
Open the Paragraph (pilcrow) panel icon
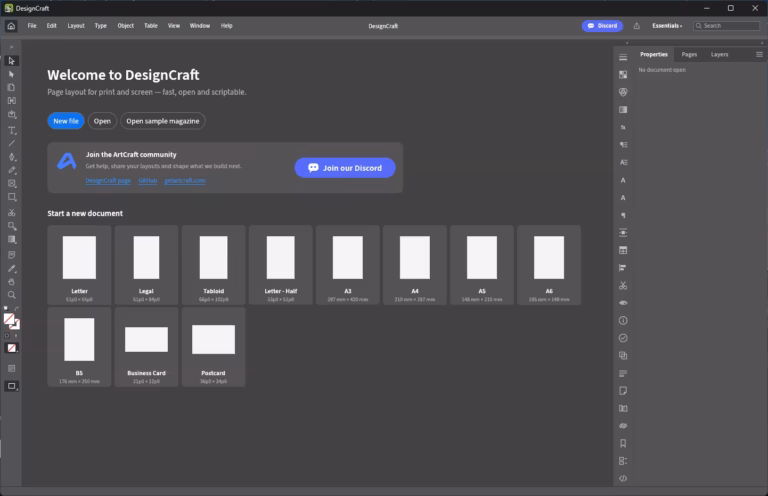click(623, 215)
